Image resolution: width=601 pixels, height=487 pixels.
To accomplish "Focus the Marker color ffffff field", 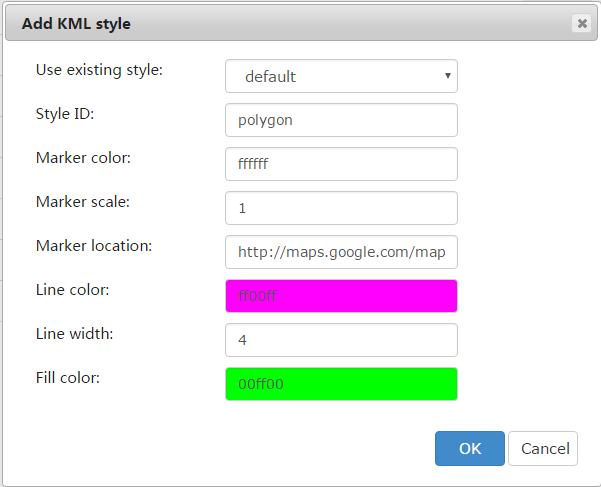I will (341, 164).
